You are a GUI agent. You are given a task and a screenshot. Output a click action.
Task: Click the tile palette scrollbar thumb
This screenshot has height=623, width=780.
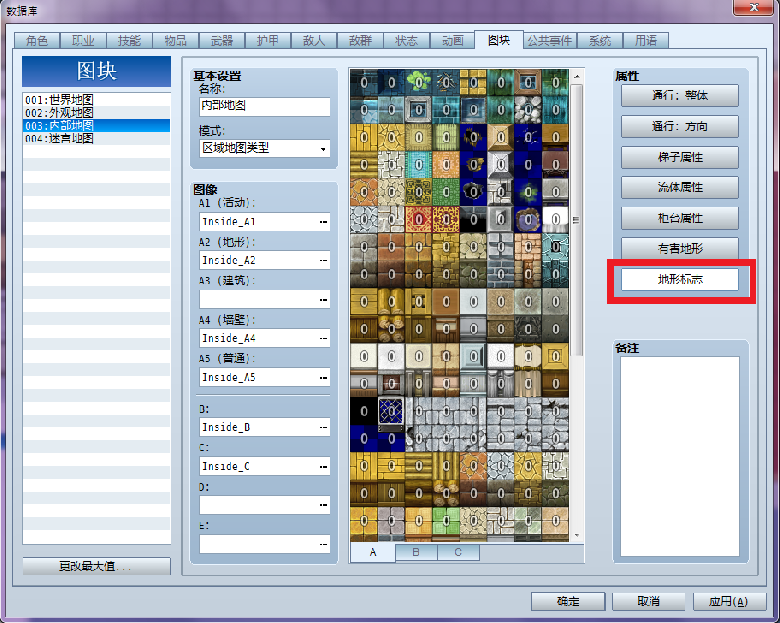[577, 220]
